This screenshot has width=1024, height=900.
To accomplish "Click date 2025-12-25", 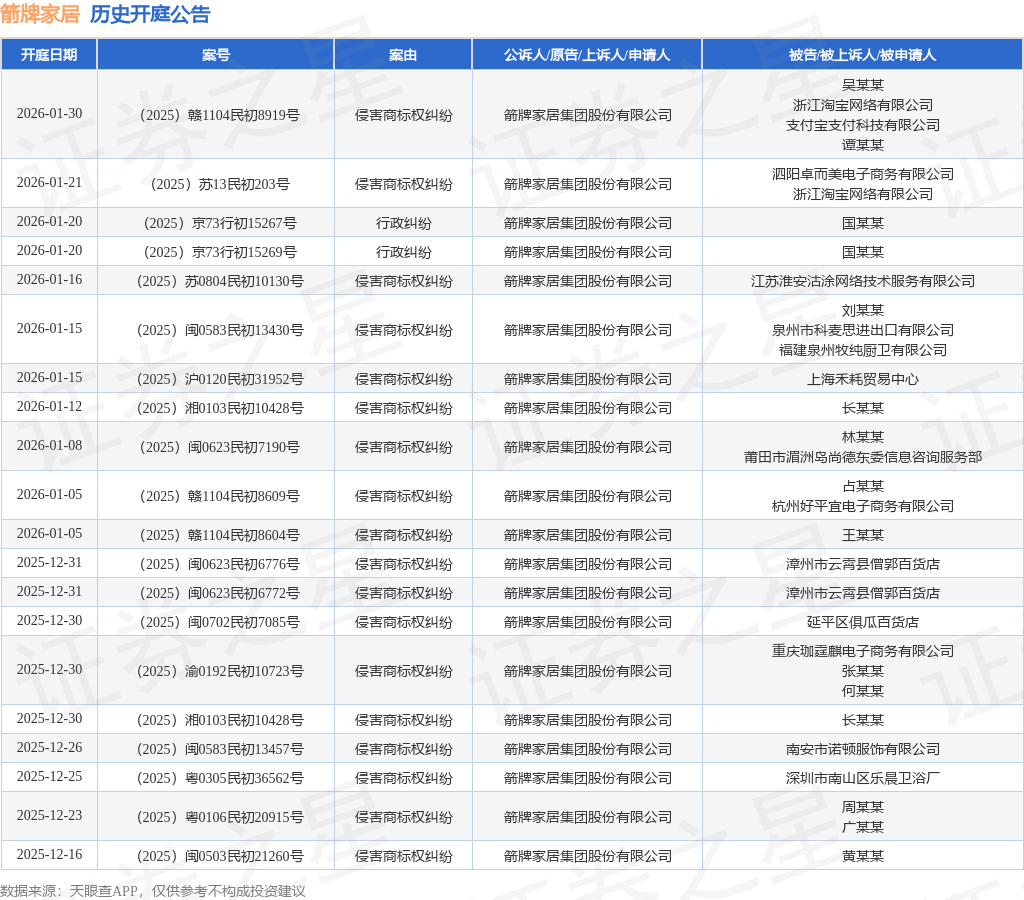I will pos(50,777).
